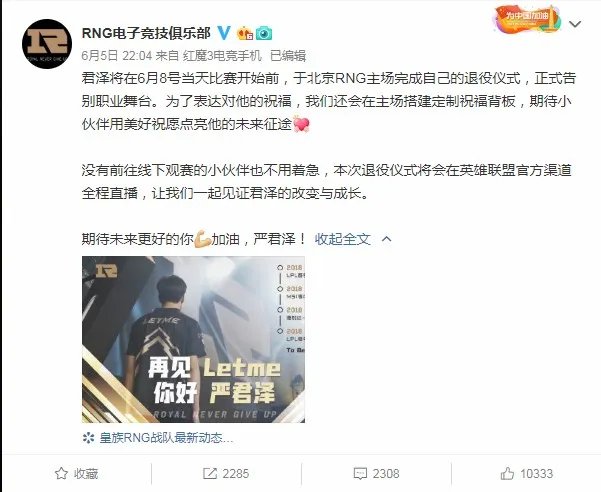
Task: Open the Letme farewell poster image
Action: click(193, 339)
